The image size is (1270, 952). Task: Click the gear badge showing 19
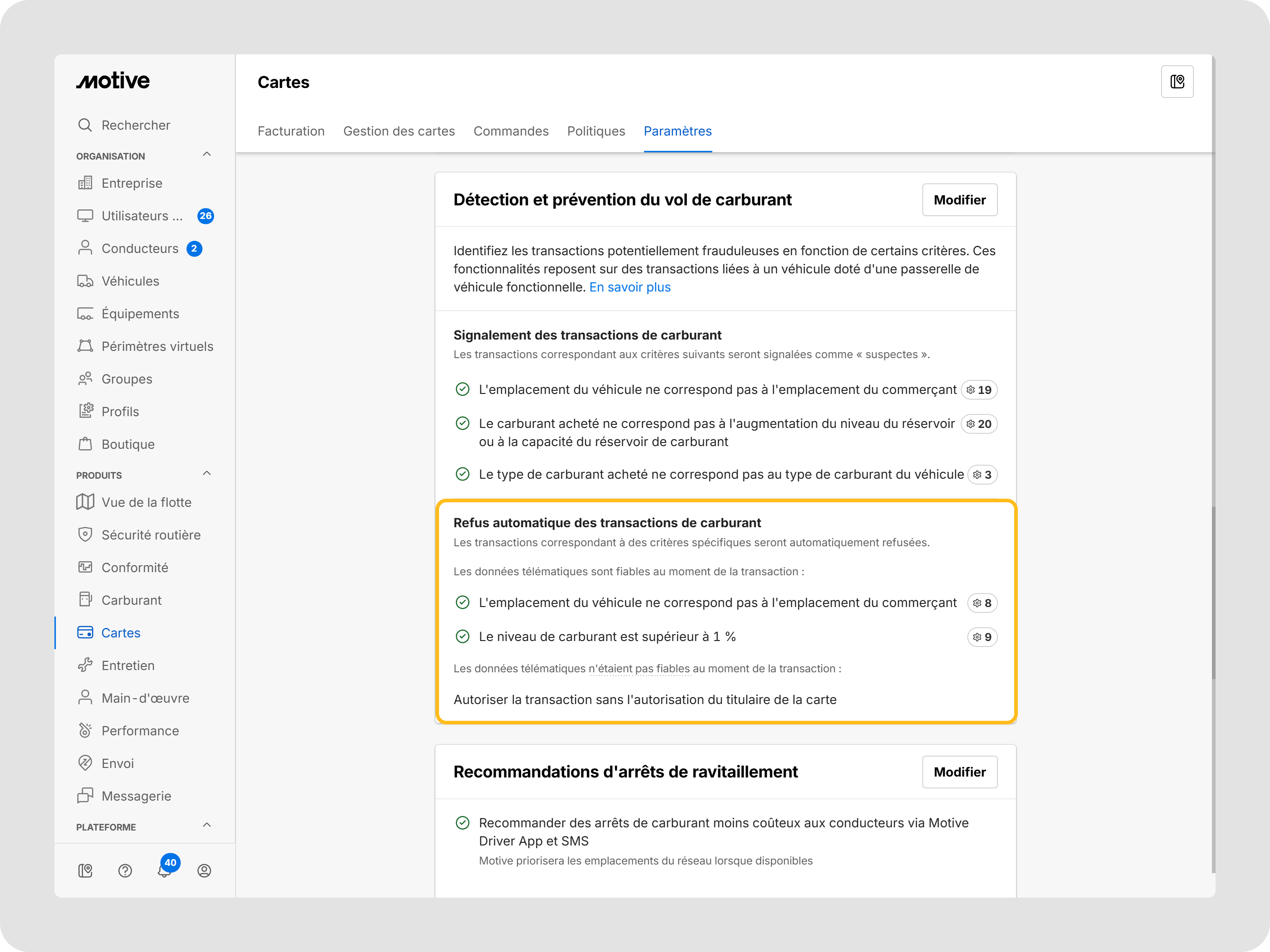(979, 389)
